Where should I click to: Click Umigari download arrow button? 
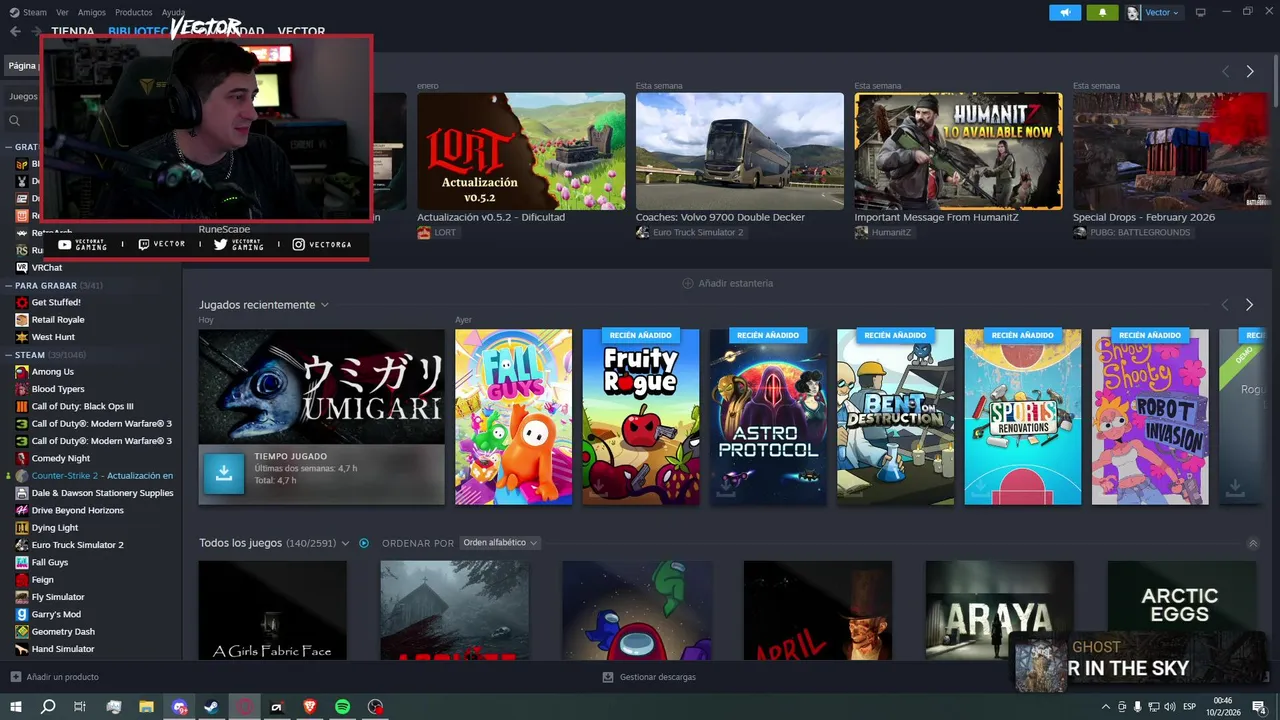point(224,474)
